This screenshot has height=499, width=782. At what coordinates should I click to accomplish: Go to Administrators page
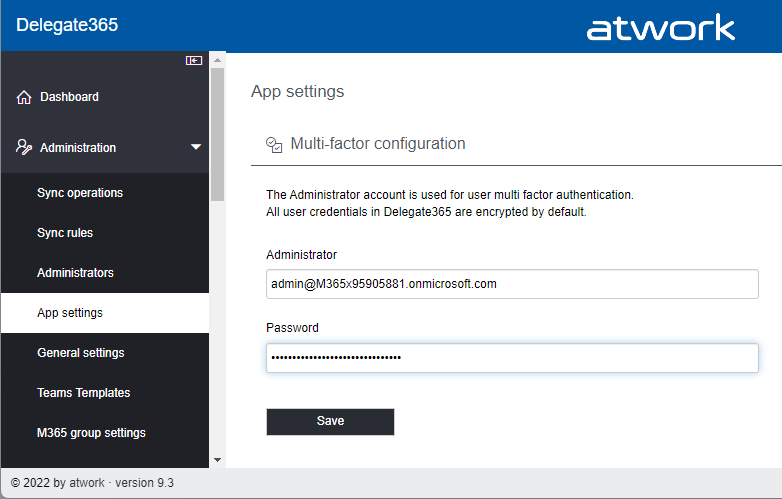coord(75,273)
